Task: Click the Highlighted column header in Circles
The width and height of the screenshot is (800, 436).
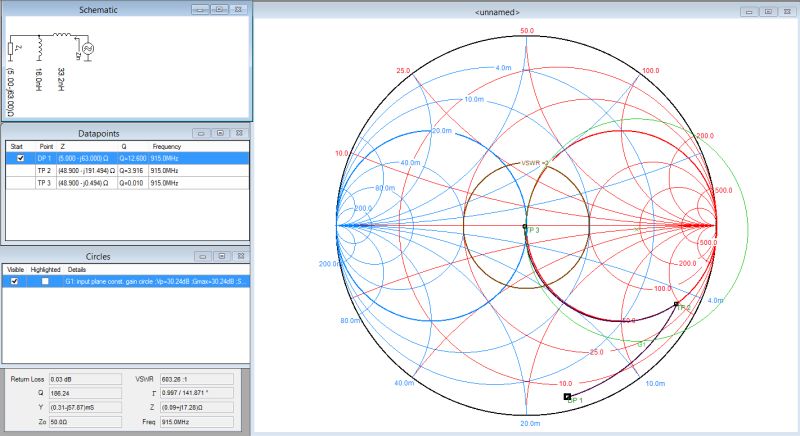Action: coord(45,269)
